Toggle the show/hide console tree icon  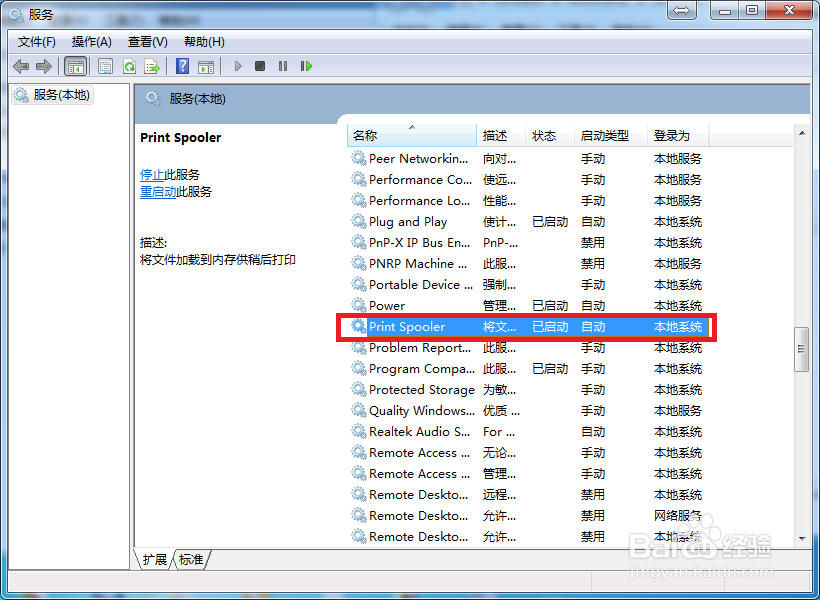[75, 66]
